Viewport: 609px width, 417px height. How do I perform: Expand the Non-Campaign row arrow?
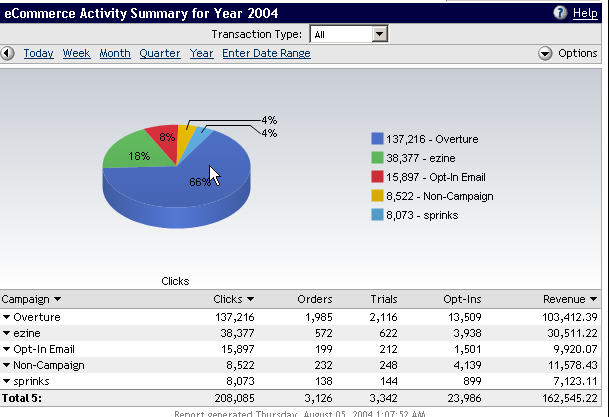pos(6,365)
